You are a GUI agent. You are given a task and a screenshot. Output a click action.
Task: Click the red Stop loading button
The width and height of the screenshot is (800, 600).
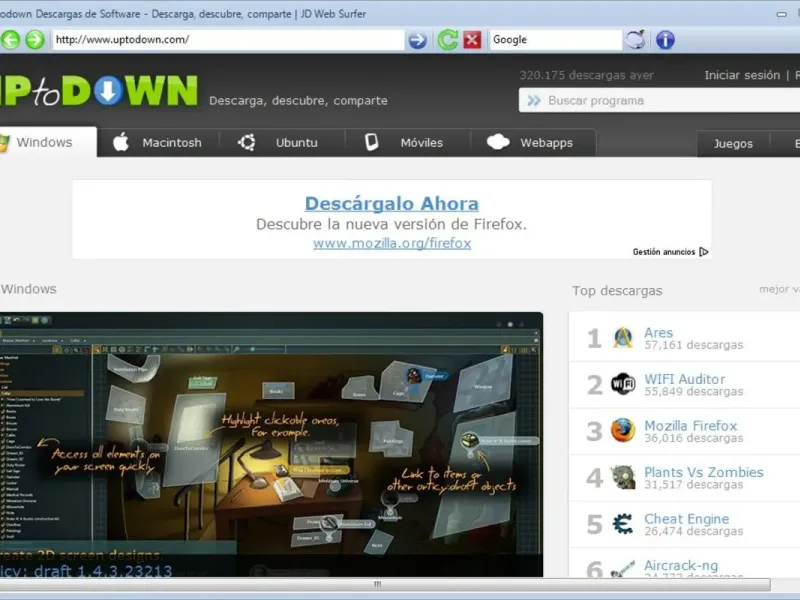coord(472,40)
